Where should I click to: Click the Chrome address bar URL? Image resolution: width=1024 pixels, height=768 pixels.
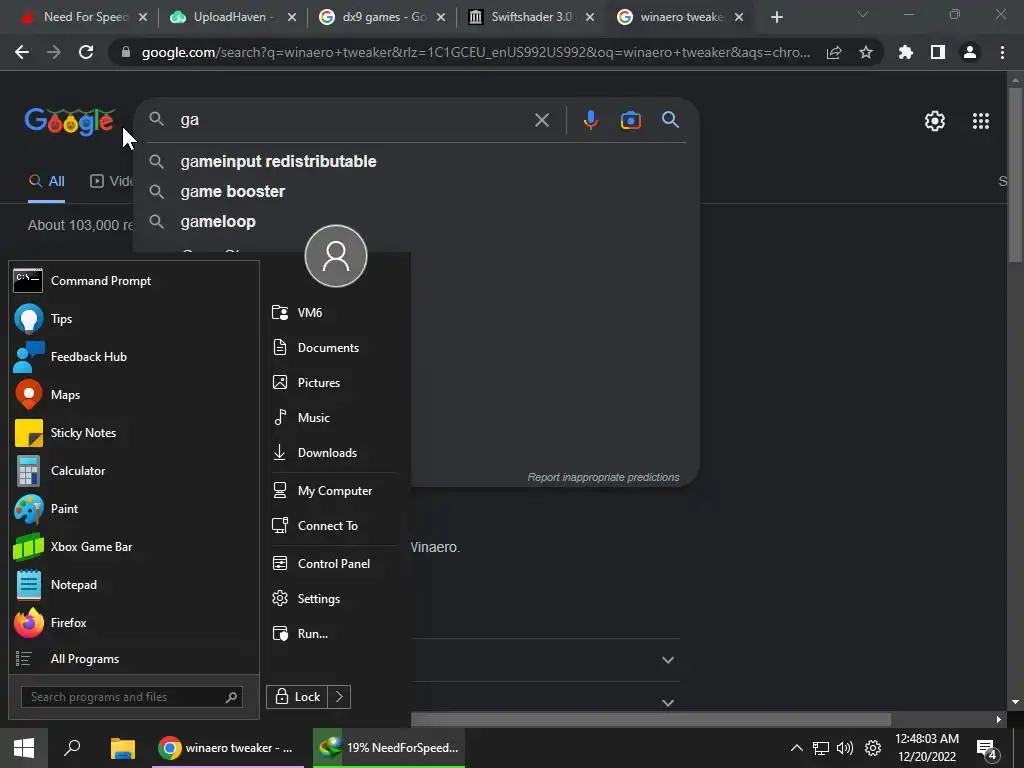coord(475,52)
